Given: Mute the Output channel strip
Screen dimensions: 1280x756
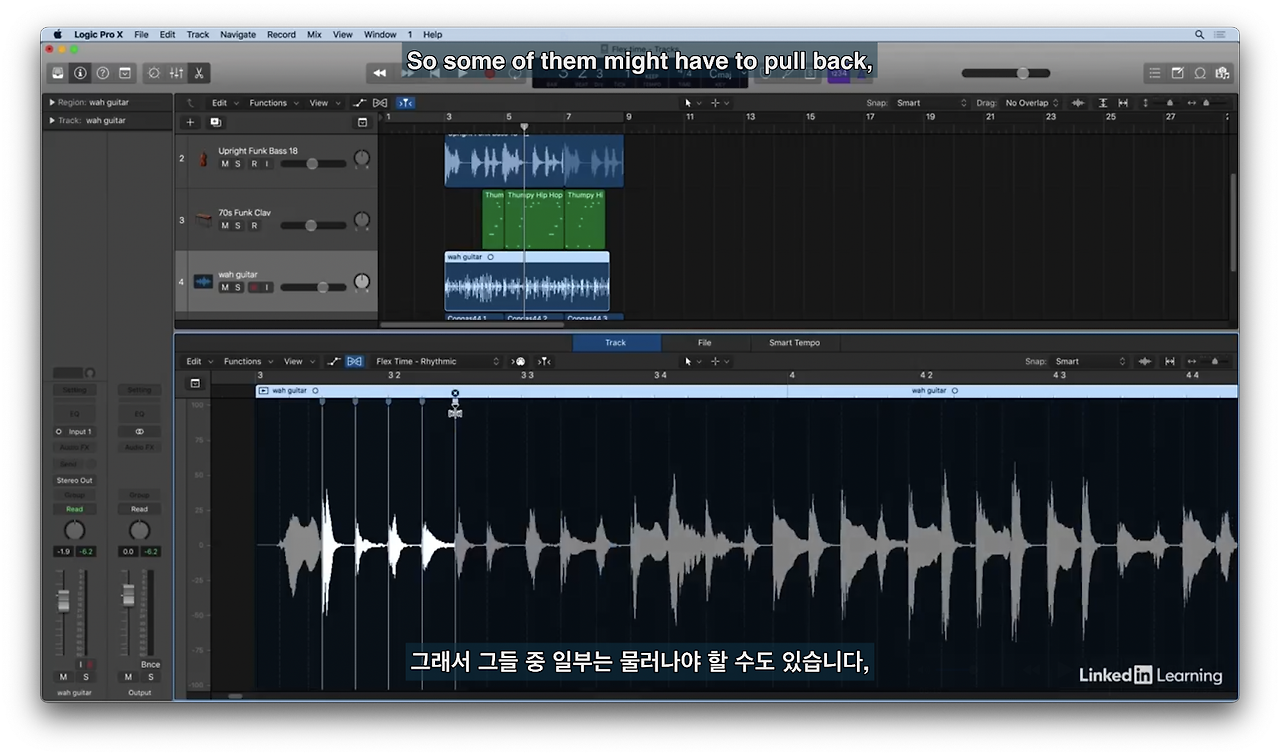Looking at the screenshot, I should (x=128, y=677).
